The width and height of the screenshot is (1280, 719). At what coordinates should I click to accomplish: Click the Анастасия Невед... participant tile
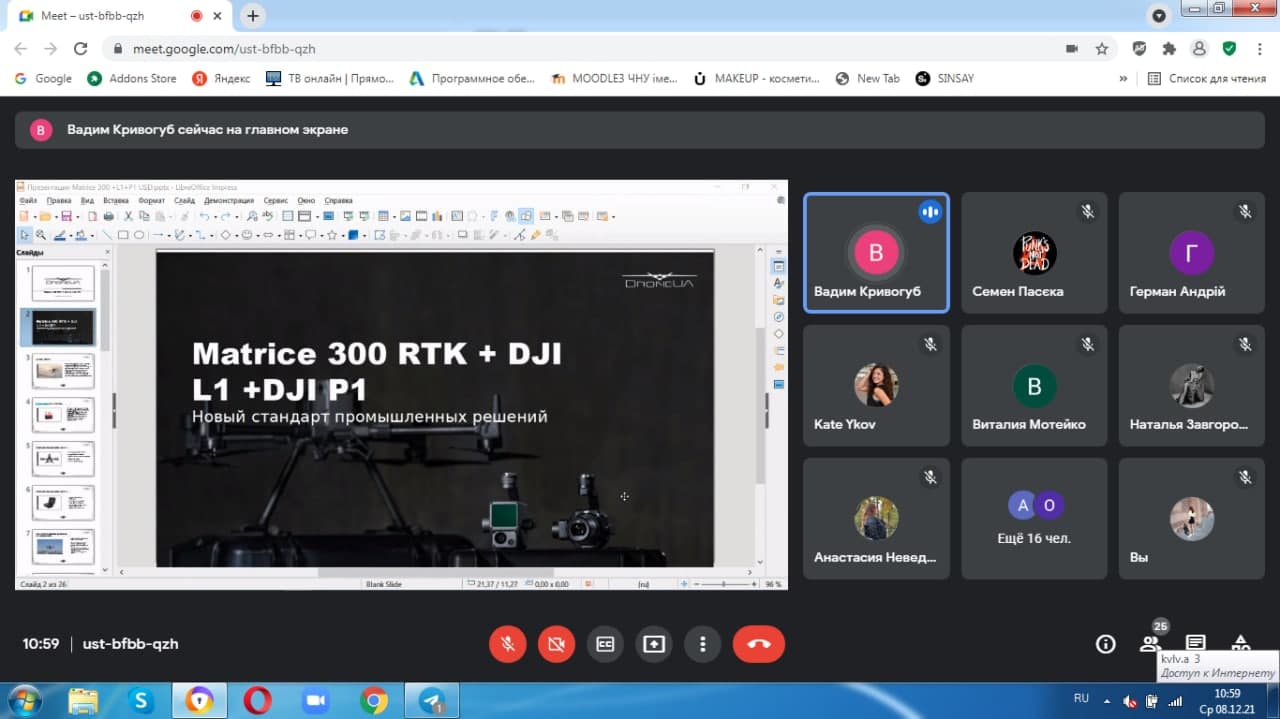876,519
